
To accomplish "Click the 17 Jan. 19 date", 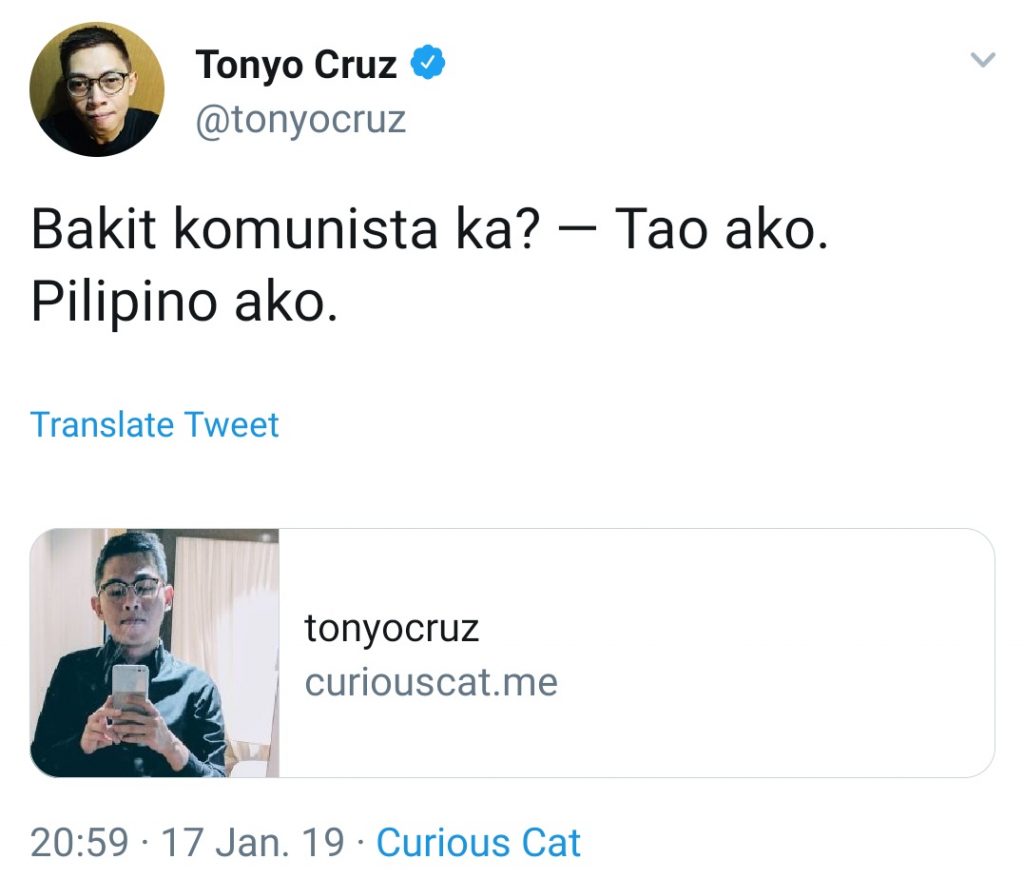I will [253, 842].
